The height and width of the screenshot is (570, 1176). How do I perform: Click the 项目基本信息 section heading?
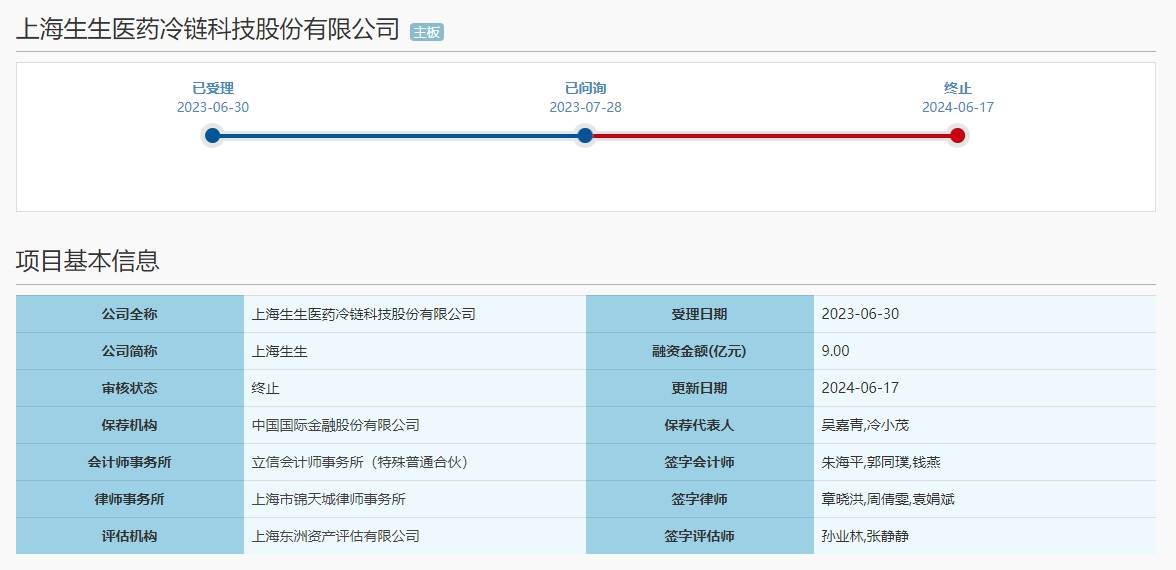(88, 261)
